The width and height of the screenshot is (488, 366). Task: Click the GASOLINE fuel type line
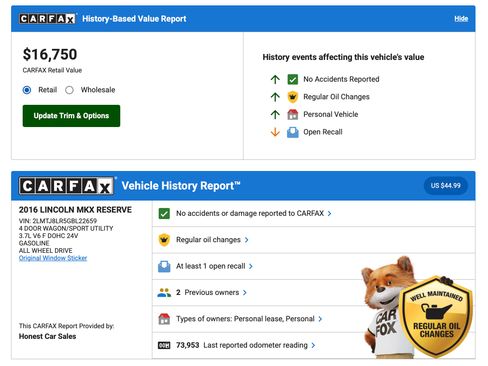(x=34, y=243)
